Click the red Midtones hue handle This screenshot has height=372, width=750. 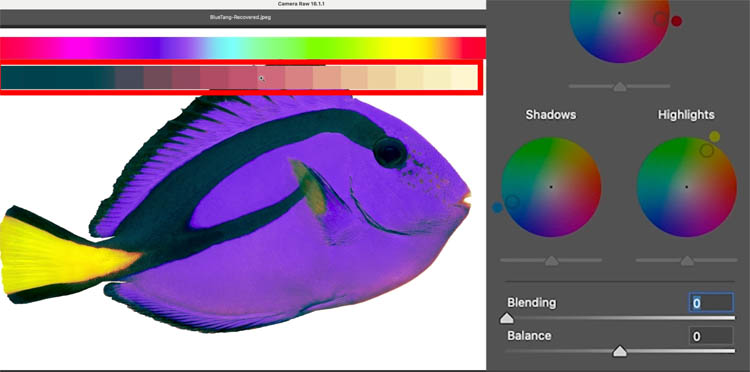tap(676, 21)
